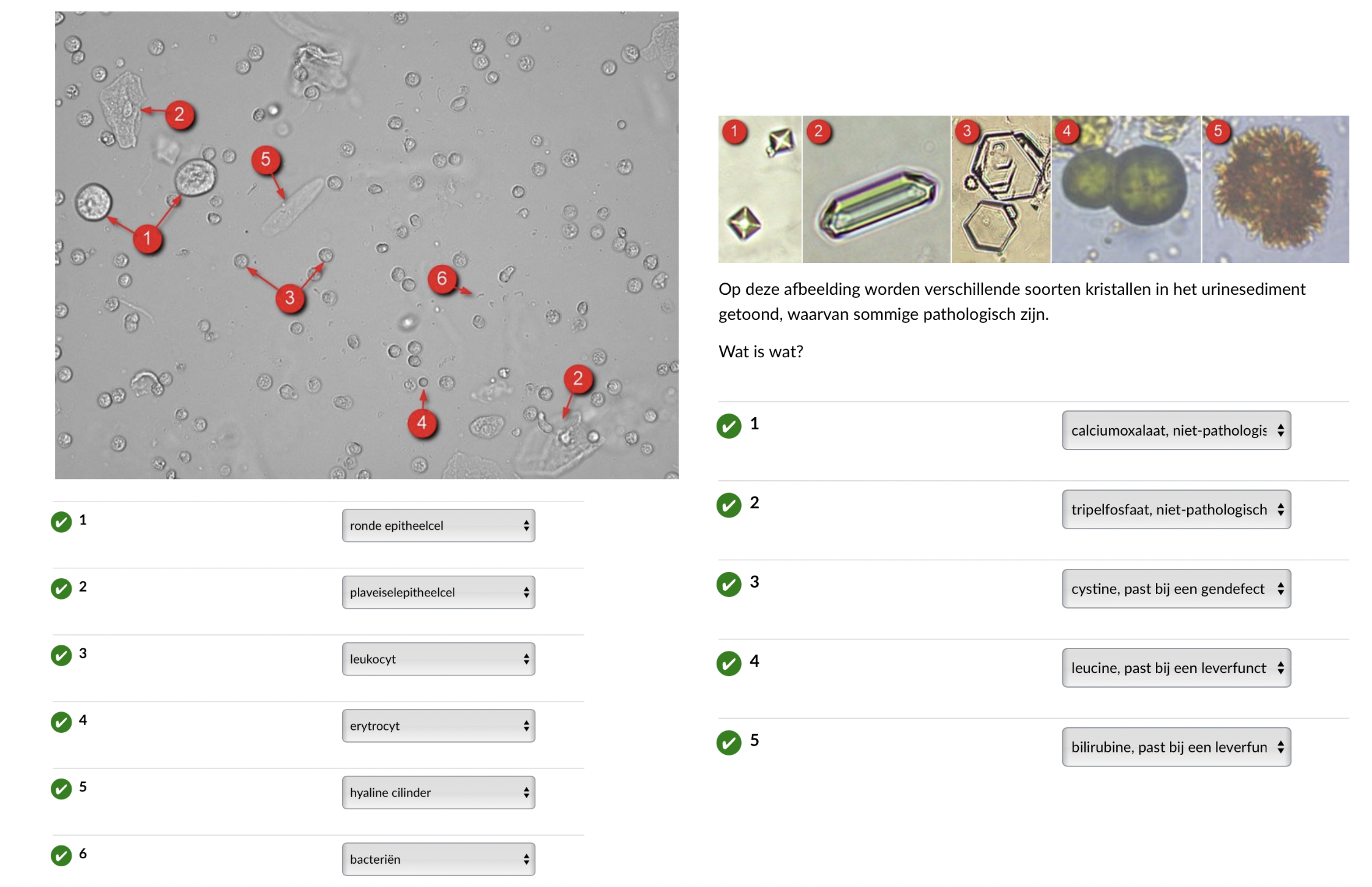
Task: Open the 'leukocyt' answer dropdown
Action: pos(438,659)
